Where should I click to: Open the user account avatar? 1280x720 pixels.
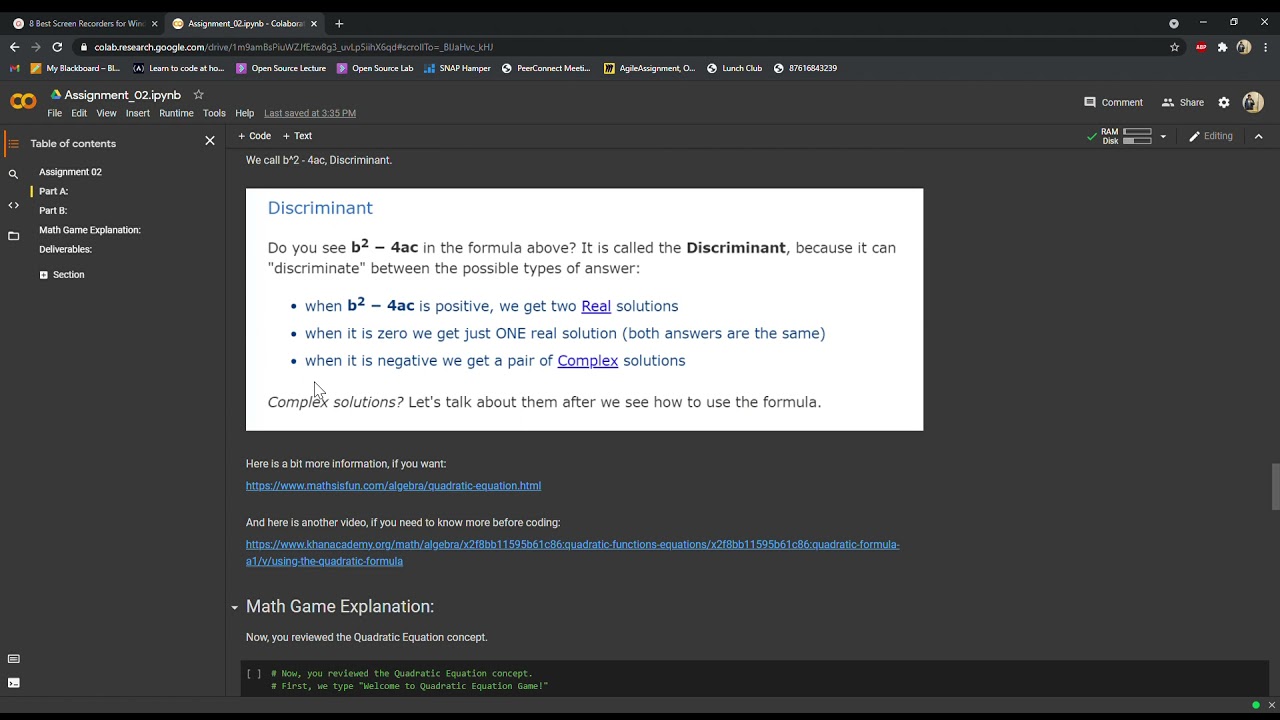coord(1253,102)
